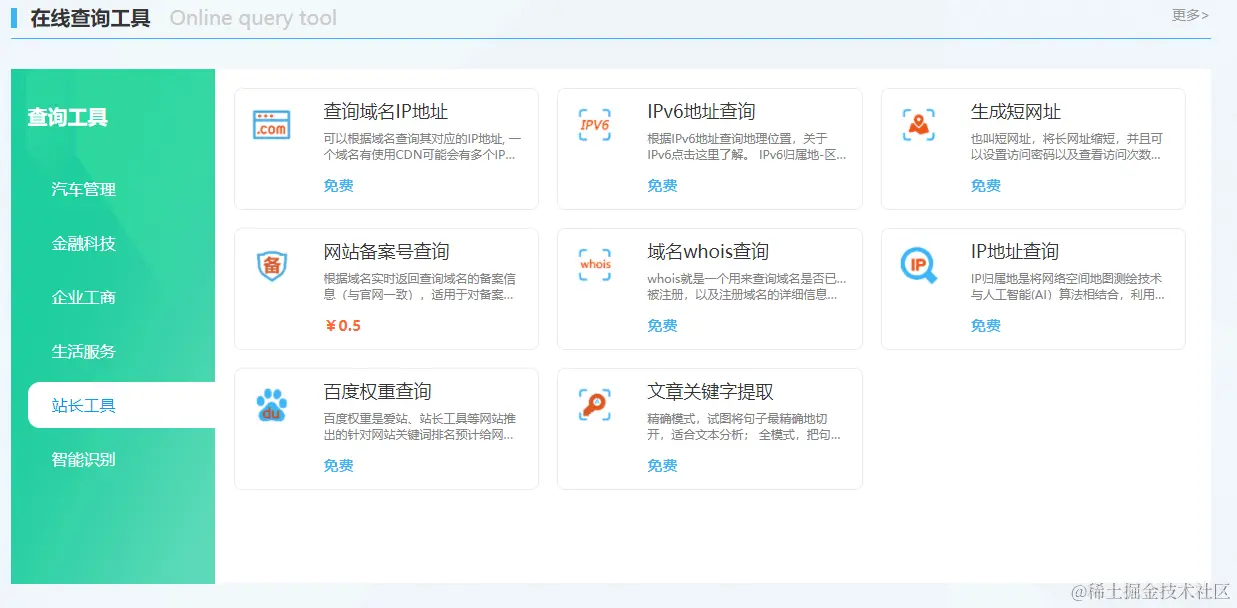Click 免费 under 文章关键字提取
The height and width of the screenshot is (608, 1237).
pyautogui.click(x=662, y=465)
